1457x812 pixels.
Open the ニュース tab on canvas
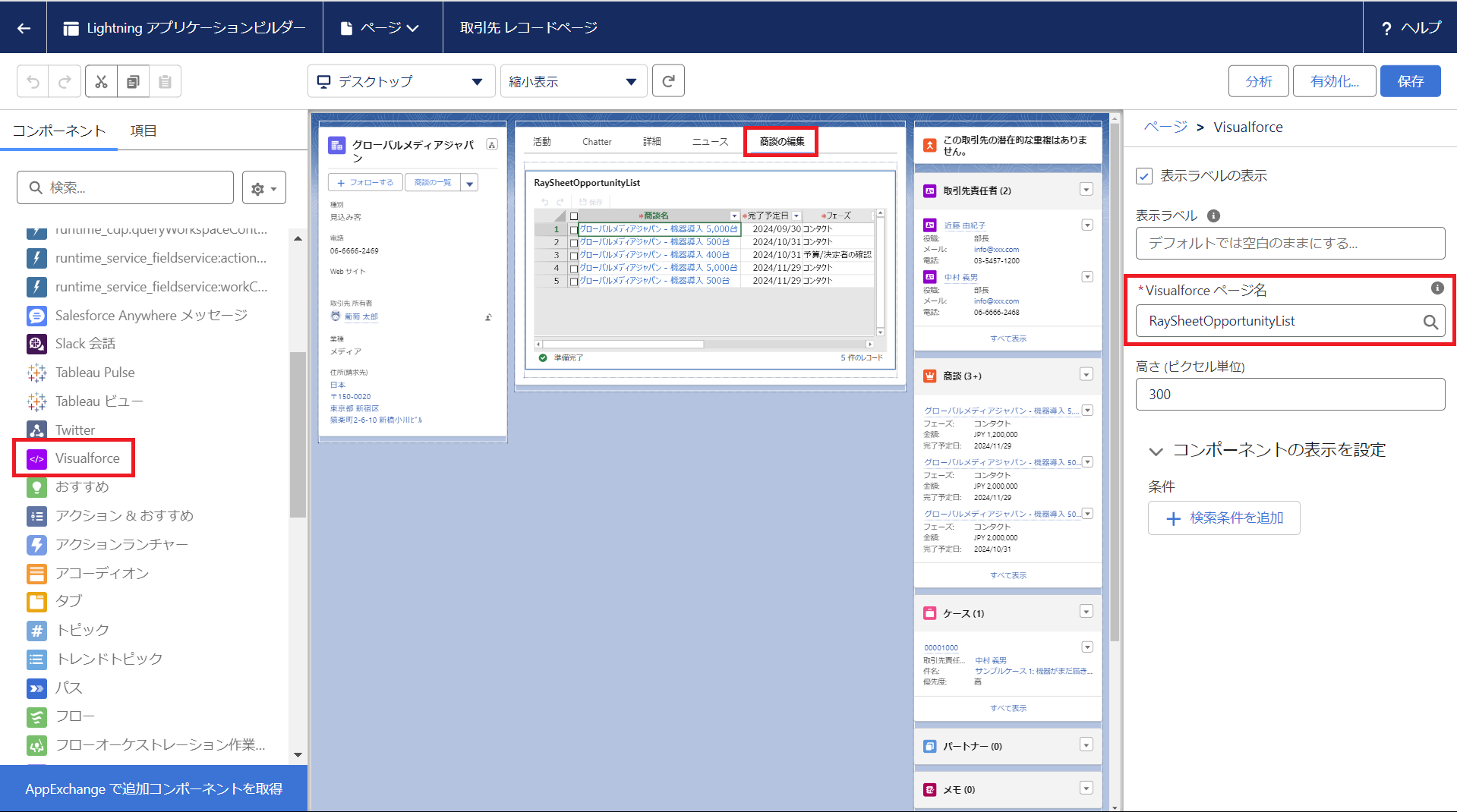click(710, 142)
